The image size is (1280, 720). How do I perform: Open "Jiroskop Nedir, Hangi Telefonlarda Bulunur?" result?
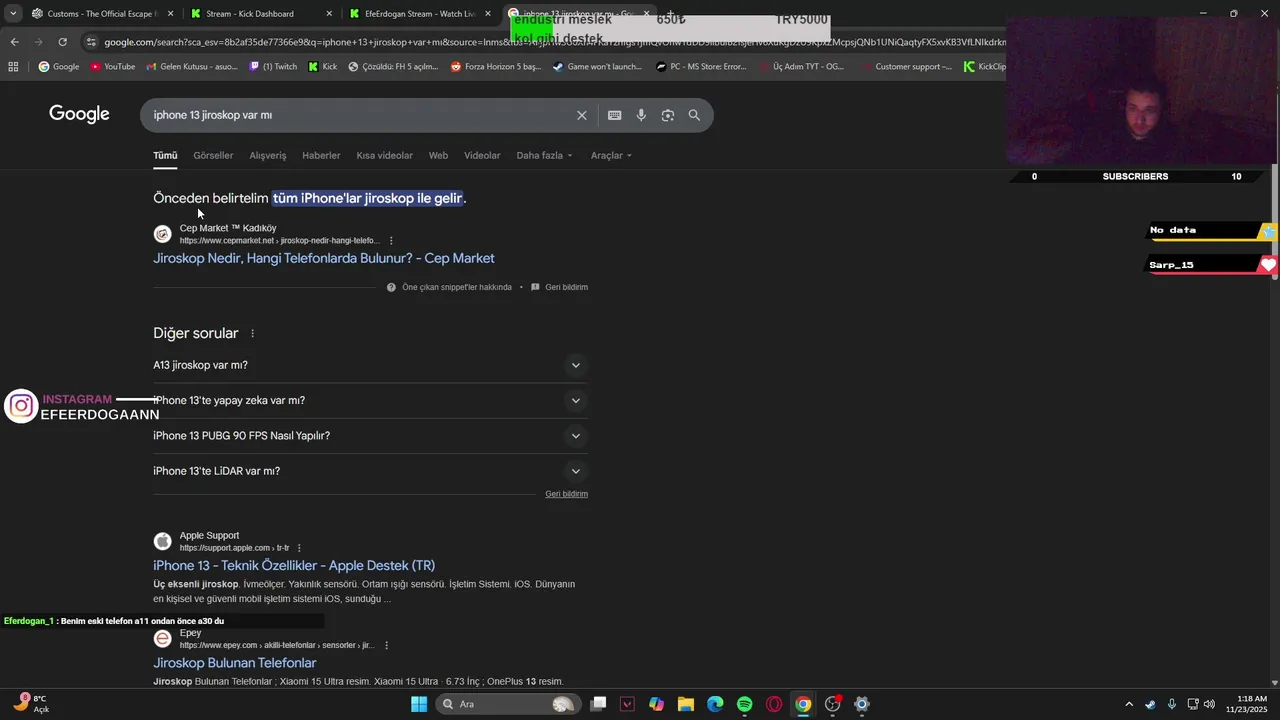(x=324, y=258)
